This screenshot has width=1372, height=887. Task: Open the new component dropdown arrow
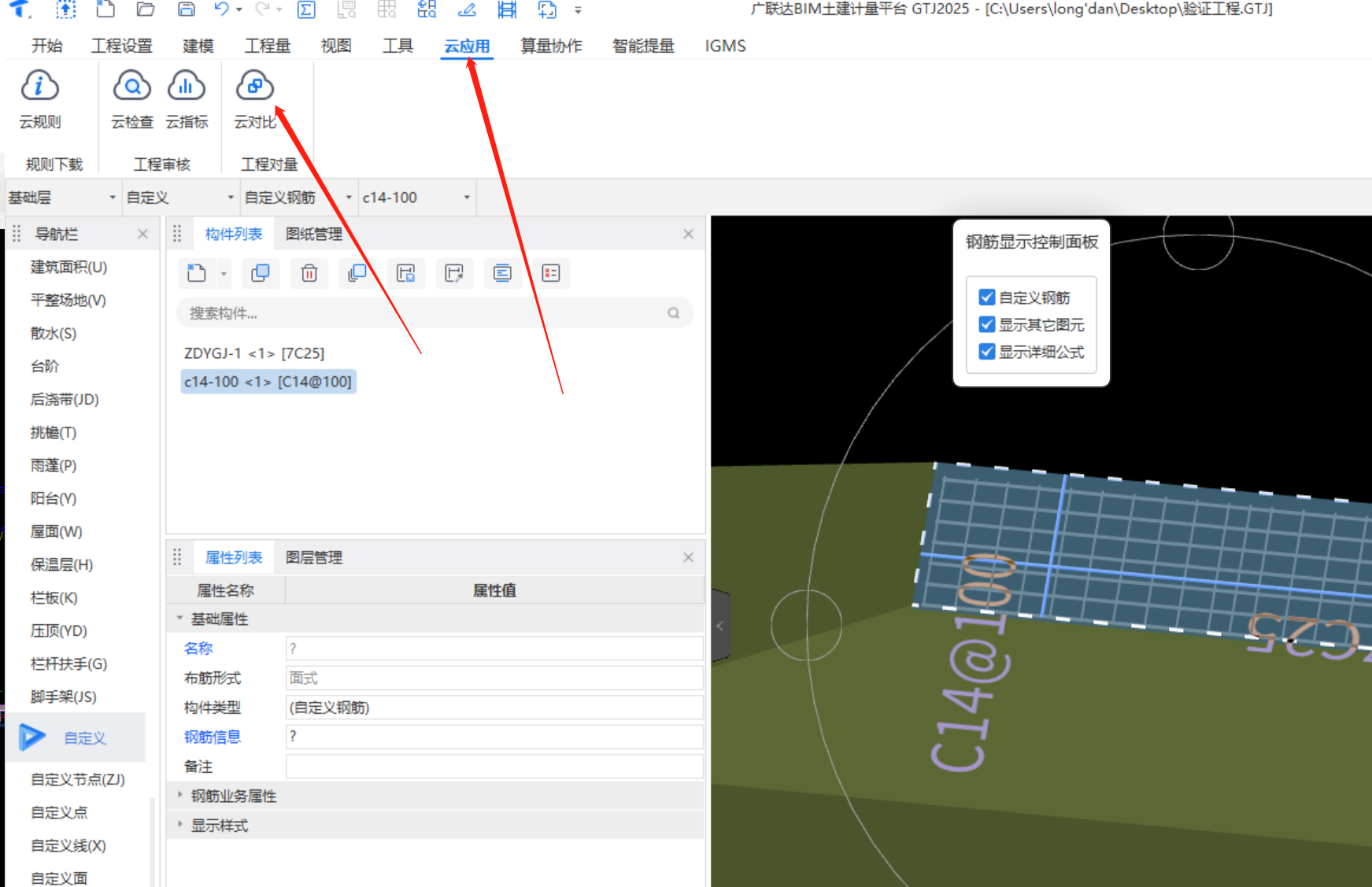point(224,274)
